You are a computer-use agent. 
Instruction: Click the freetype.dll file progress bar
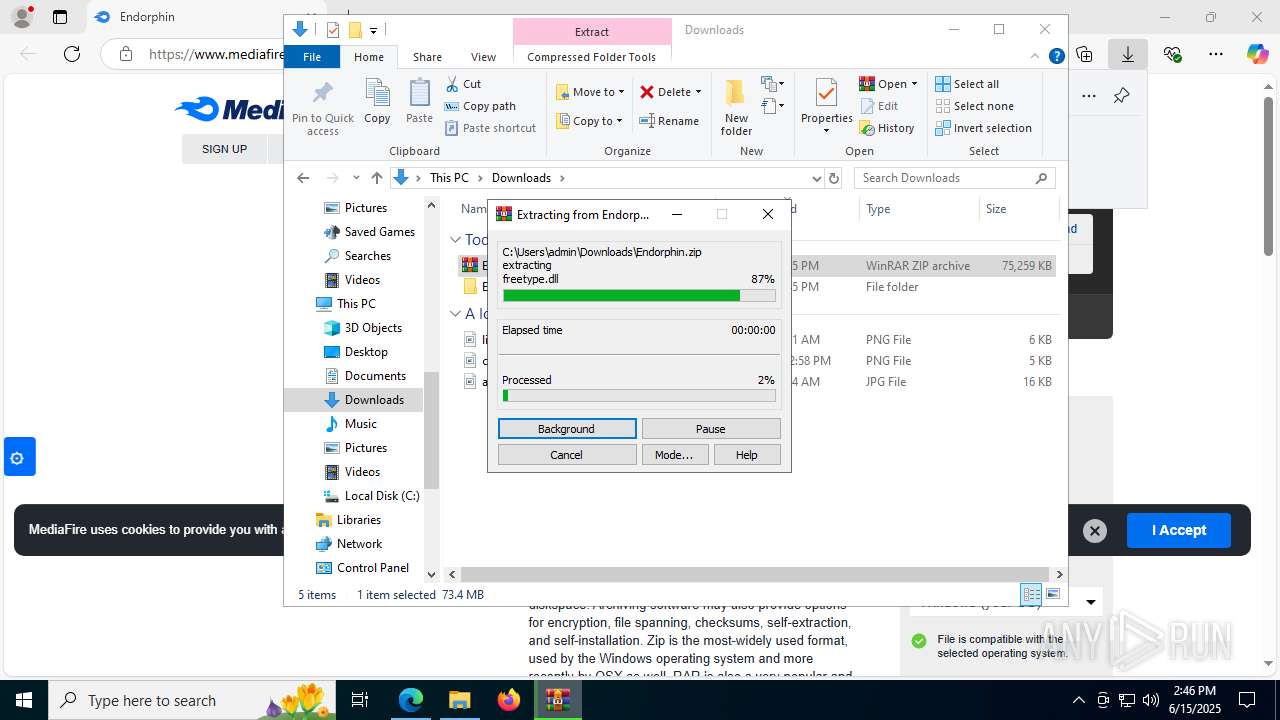pyautogui.click(x=639, y=295)
